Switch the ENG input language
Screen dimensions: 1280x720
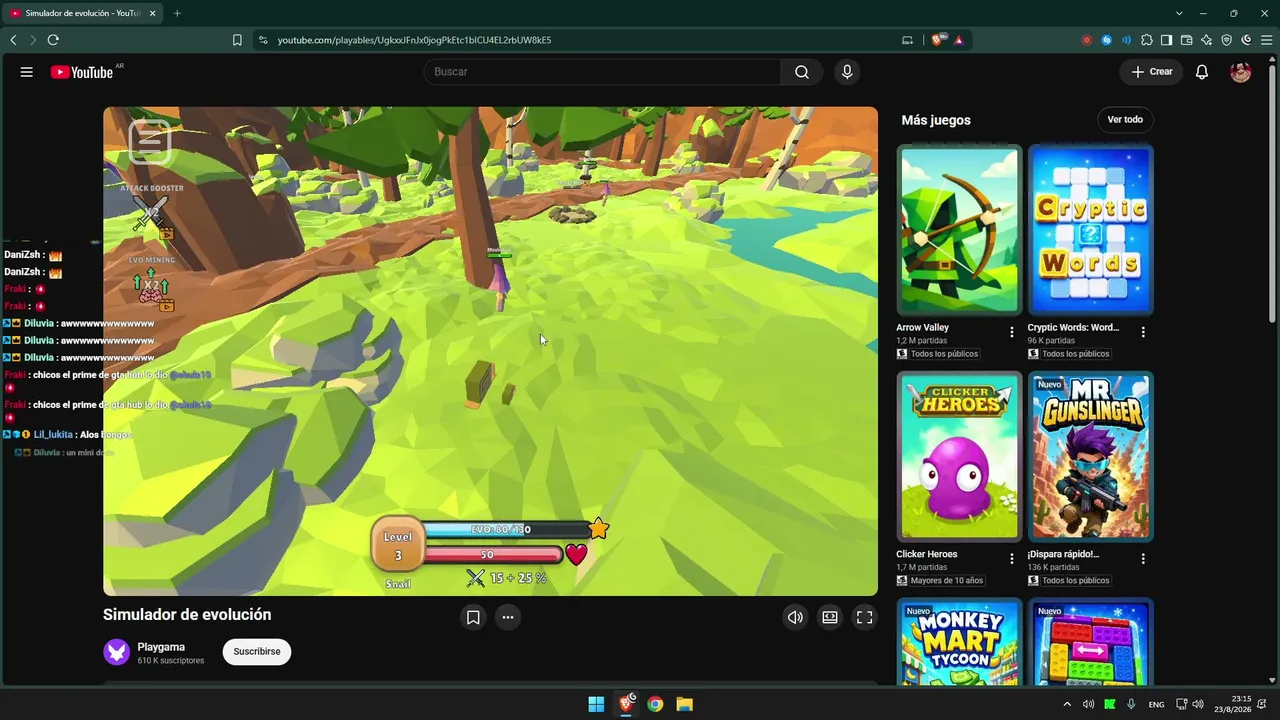click(x=1156, y=704)
